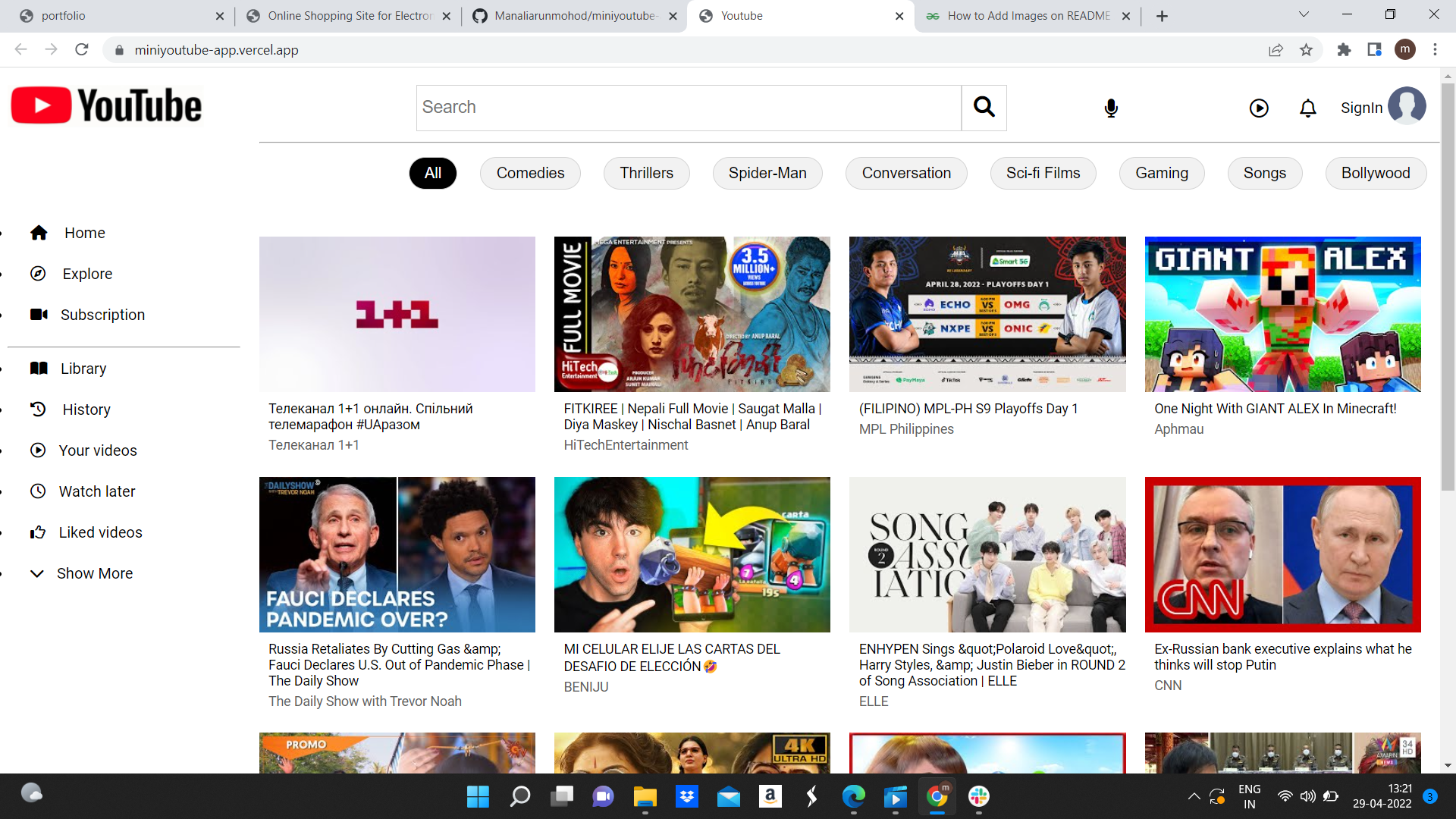Click the Explore compass icon
This screenshot has height=819, width=1456.
38,274
